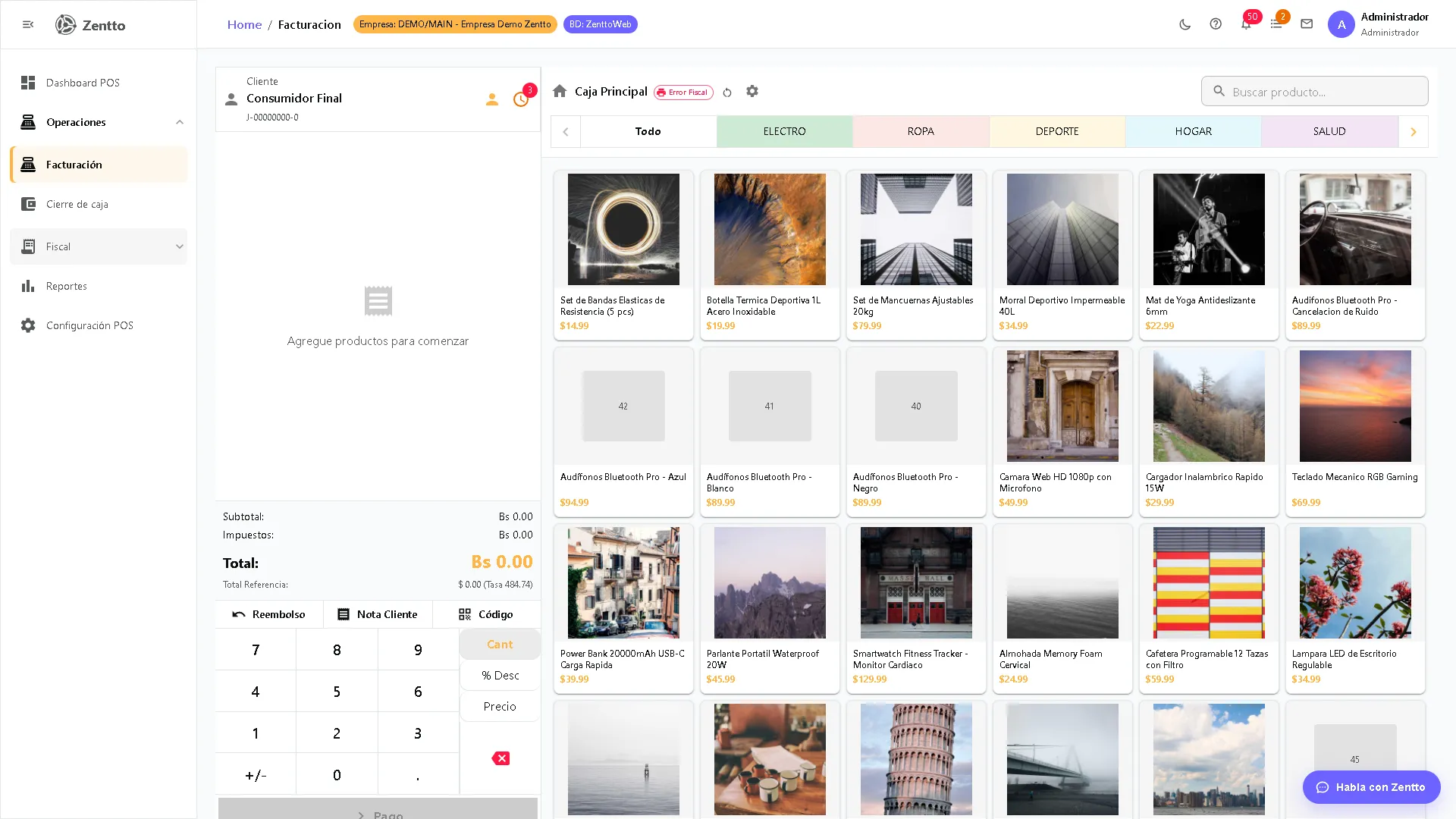The width and height of the screenshot is (1456, 819).
Task: Add Botella Termica Deportiva 1L product
Action: click(770, 255)
